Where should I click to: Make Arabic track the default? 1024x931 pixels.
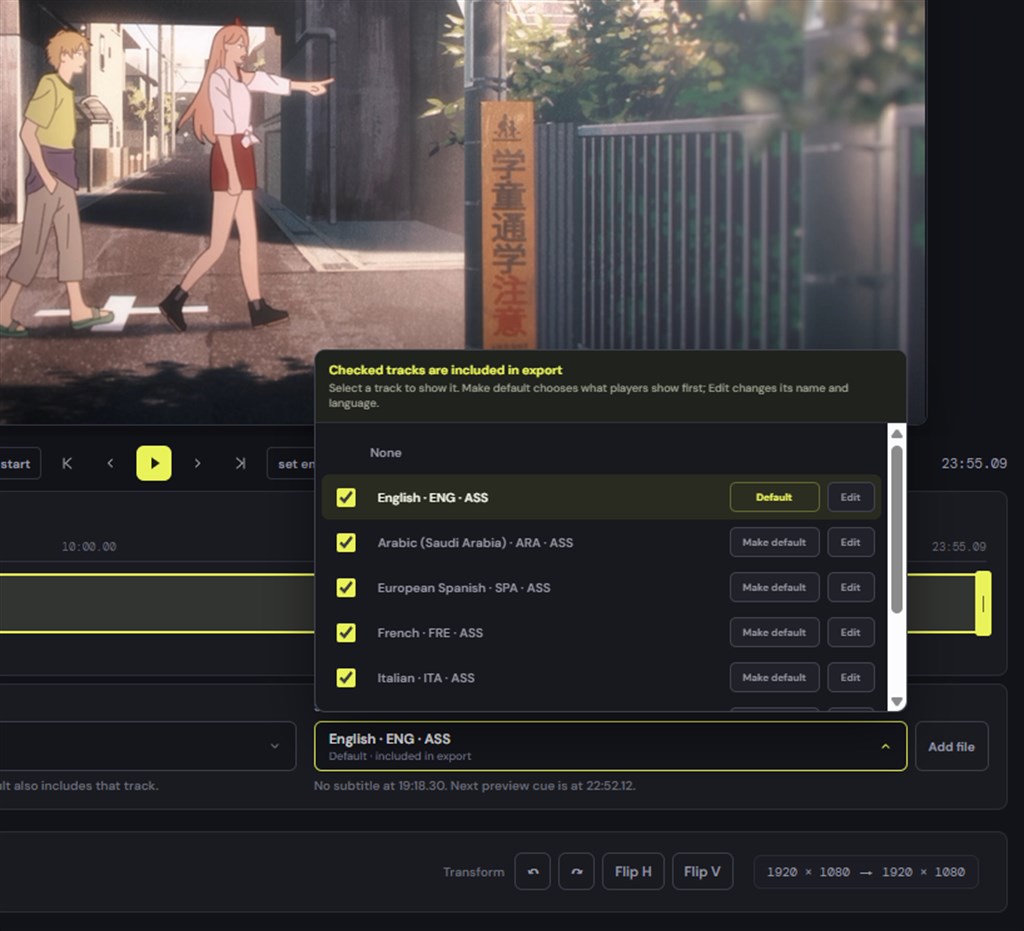coord(775,543)
